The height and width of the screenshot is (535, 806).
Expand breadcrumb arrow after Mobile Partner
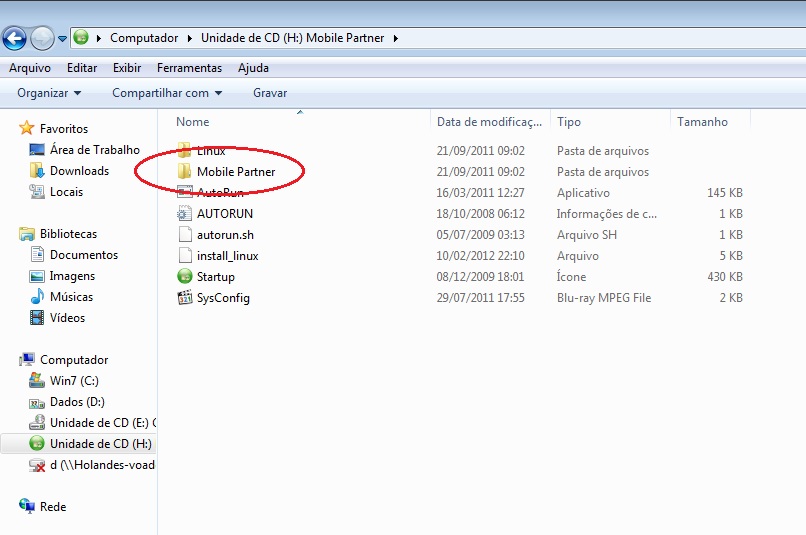[396, 38]
